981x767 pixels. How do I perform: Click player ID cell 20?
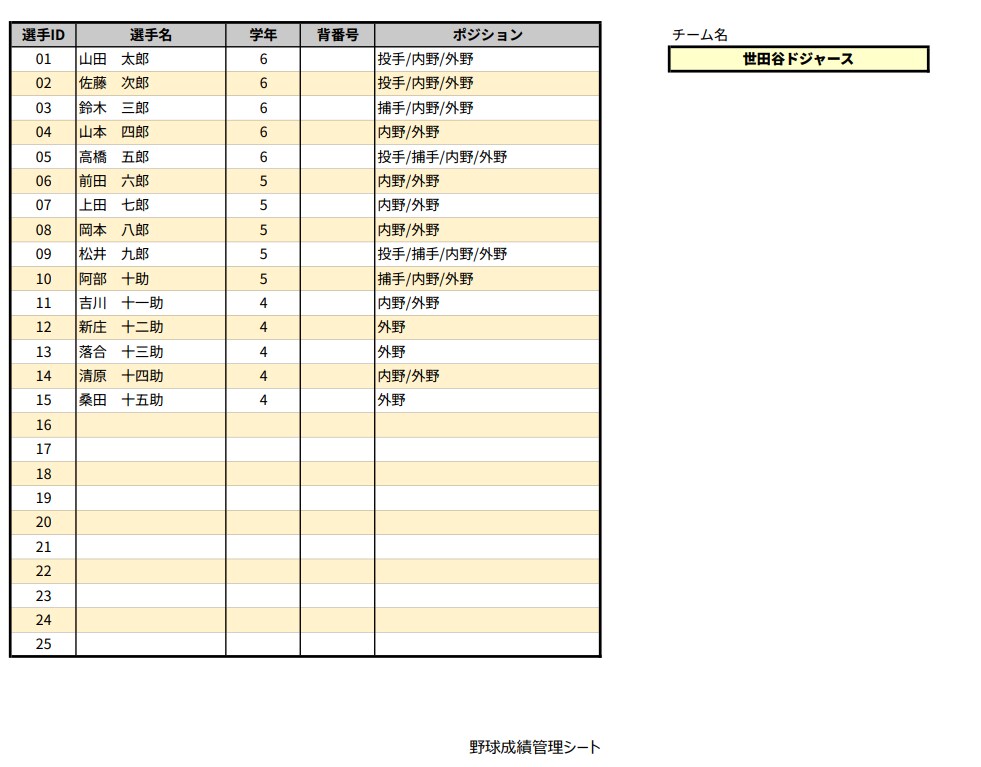pos(43,523)
